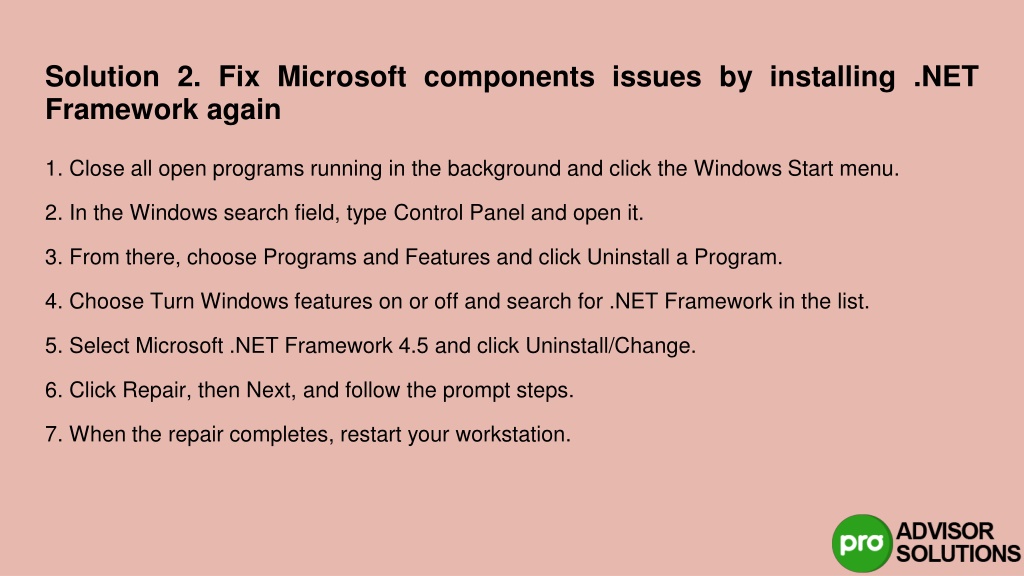Click 'Programs and Features' phrase in step 3
Image resolution: width=1024 pixels, height=576 pixels.
click(x=376, y=257)
